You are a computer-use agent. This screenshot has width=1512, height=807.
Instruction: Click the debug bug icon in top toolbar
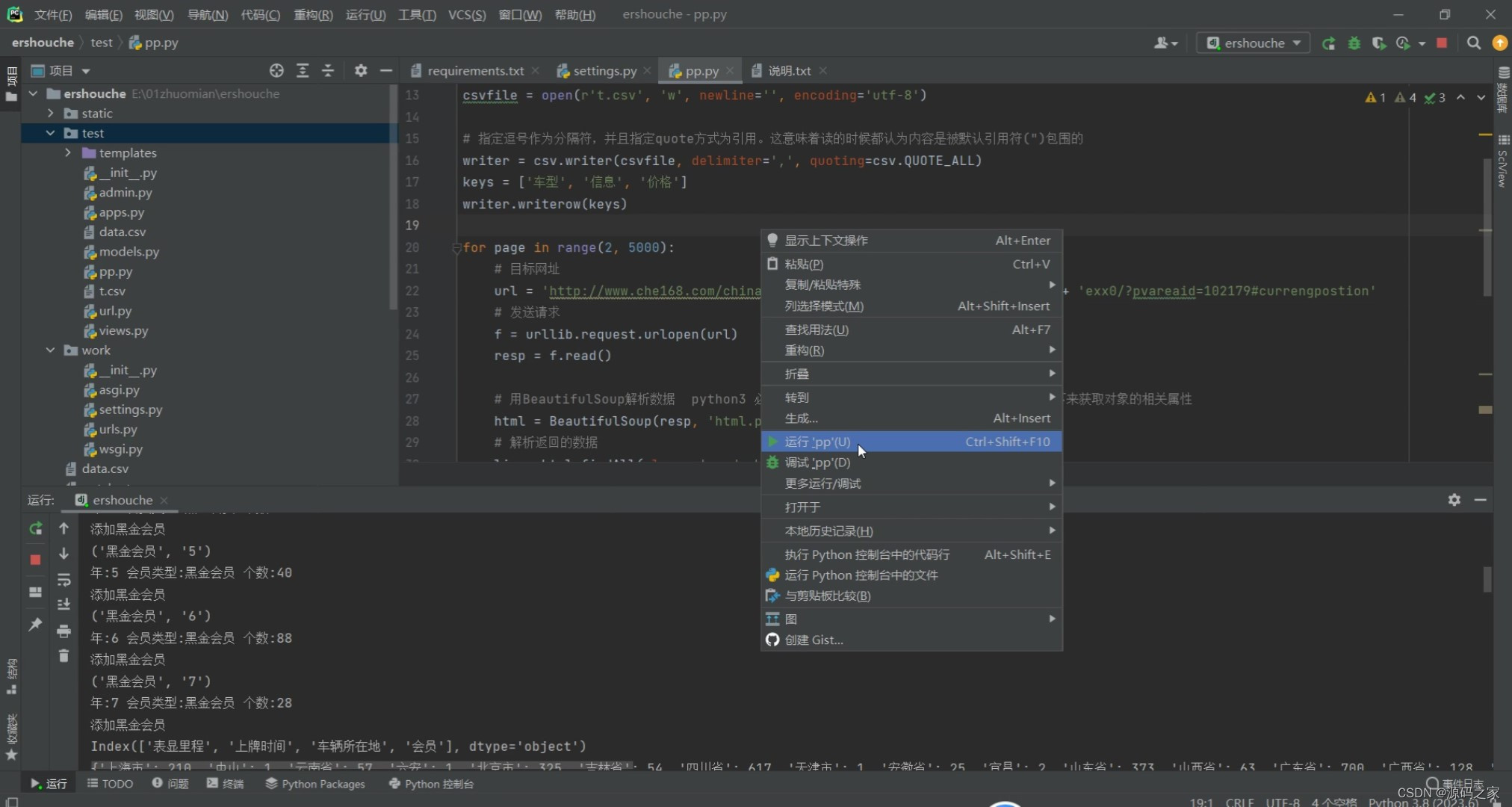[x=1354, y=43]
